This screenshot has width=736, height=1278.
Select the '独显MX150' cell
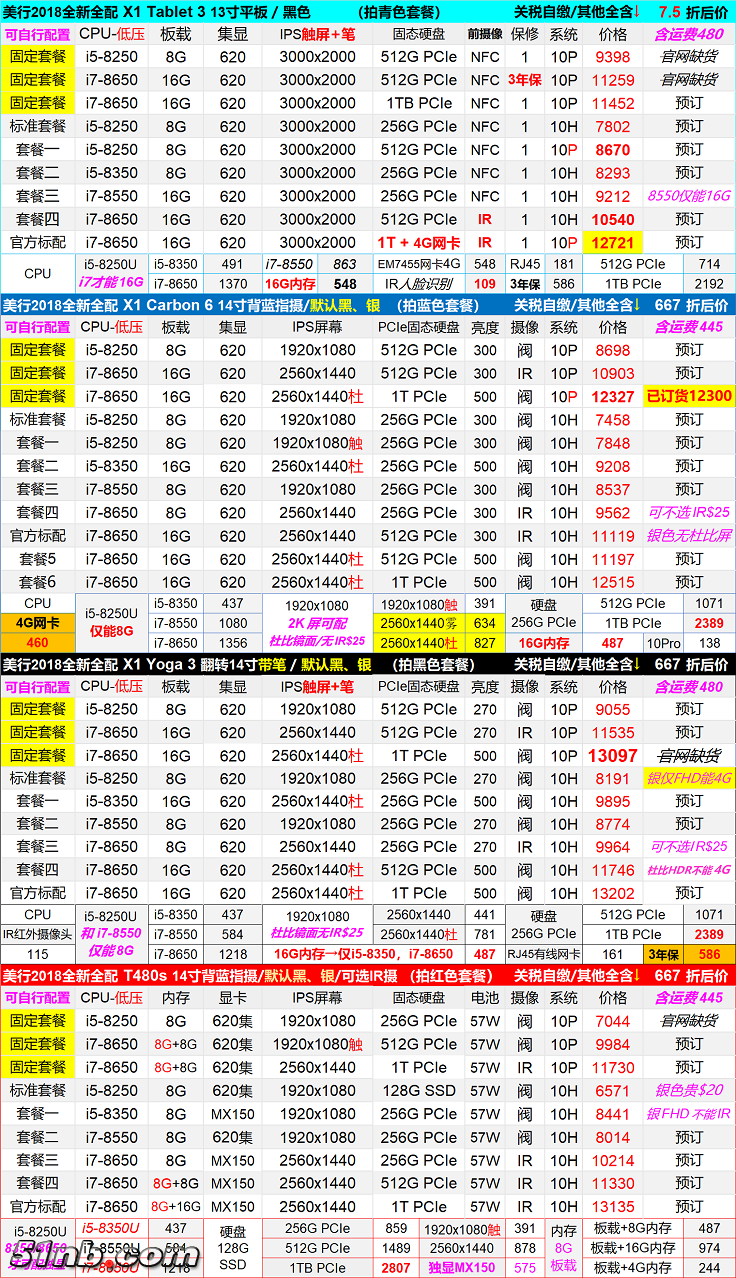pos(461,1268)
